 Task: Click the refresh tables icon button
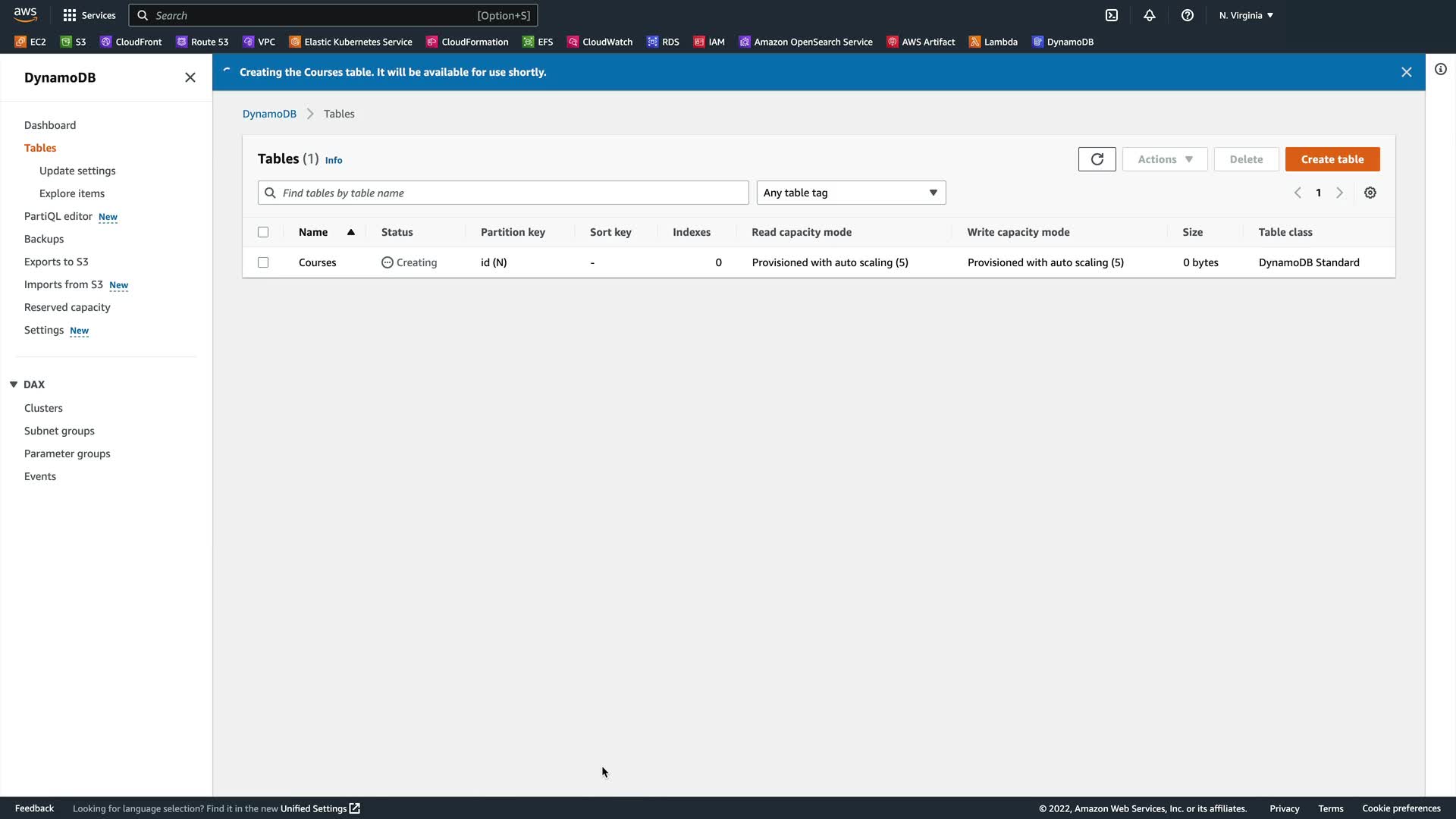click(1097, 159)
